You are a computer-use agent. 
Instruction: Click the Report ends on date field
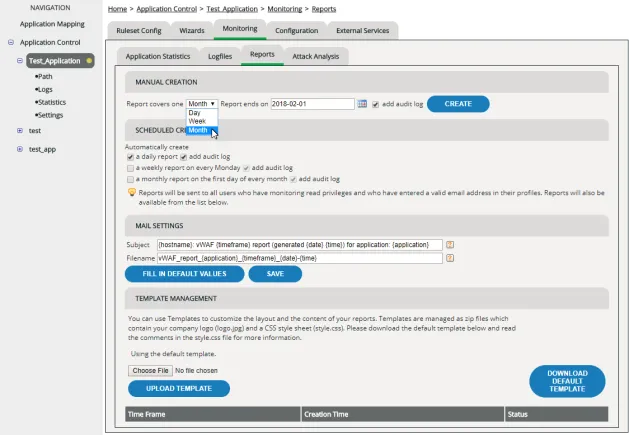[312, 104]
